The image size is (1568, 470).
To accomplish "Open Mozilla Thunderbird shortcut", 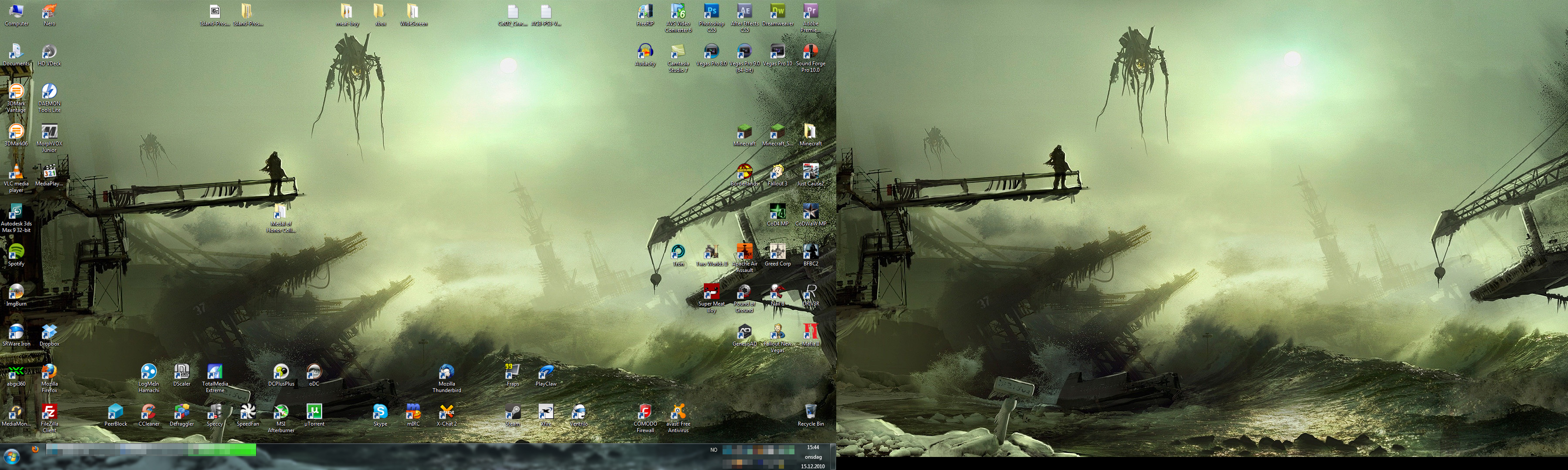I will click(446, 379).
